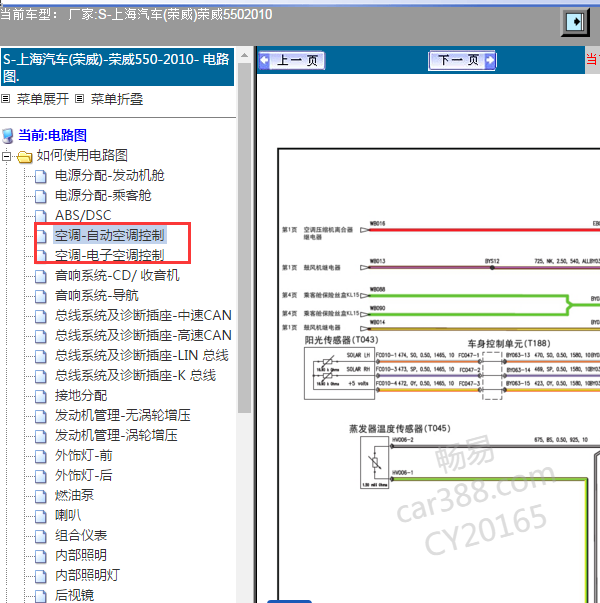Select 空调-自动空调控制 entry

tap(110, 235)
